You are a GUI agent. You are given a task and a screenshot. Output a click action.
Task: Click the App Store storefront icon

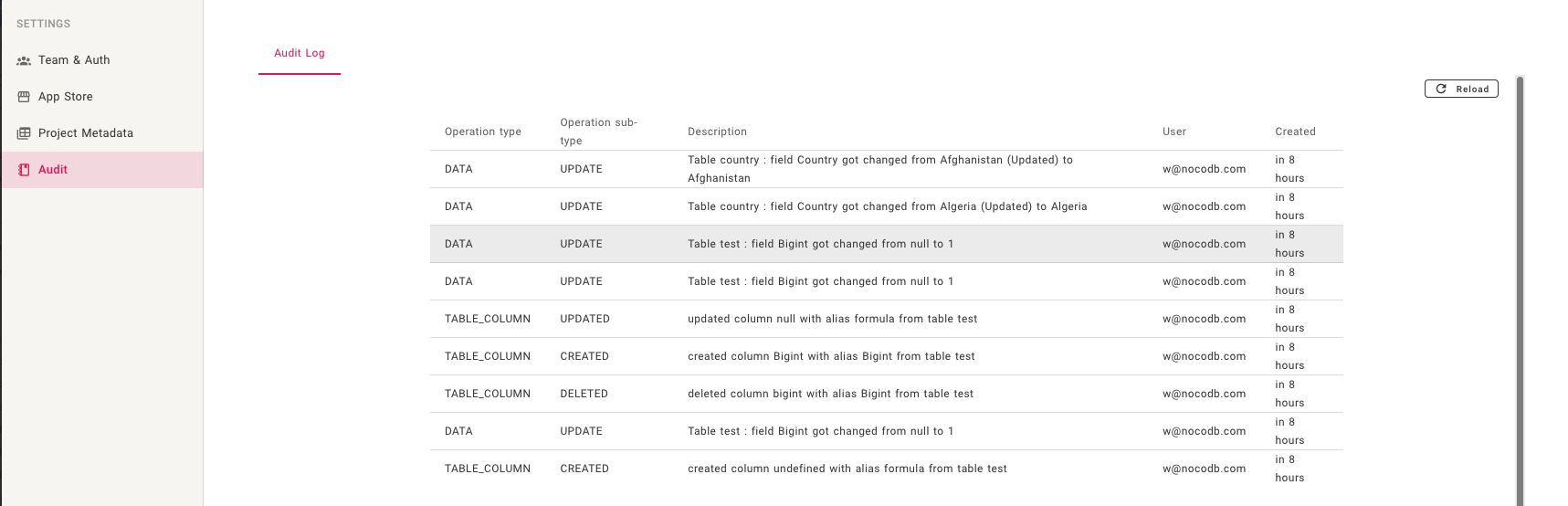[24, 97]
